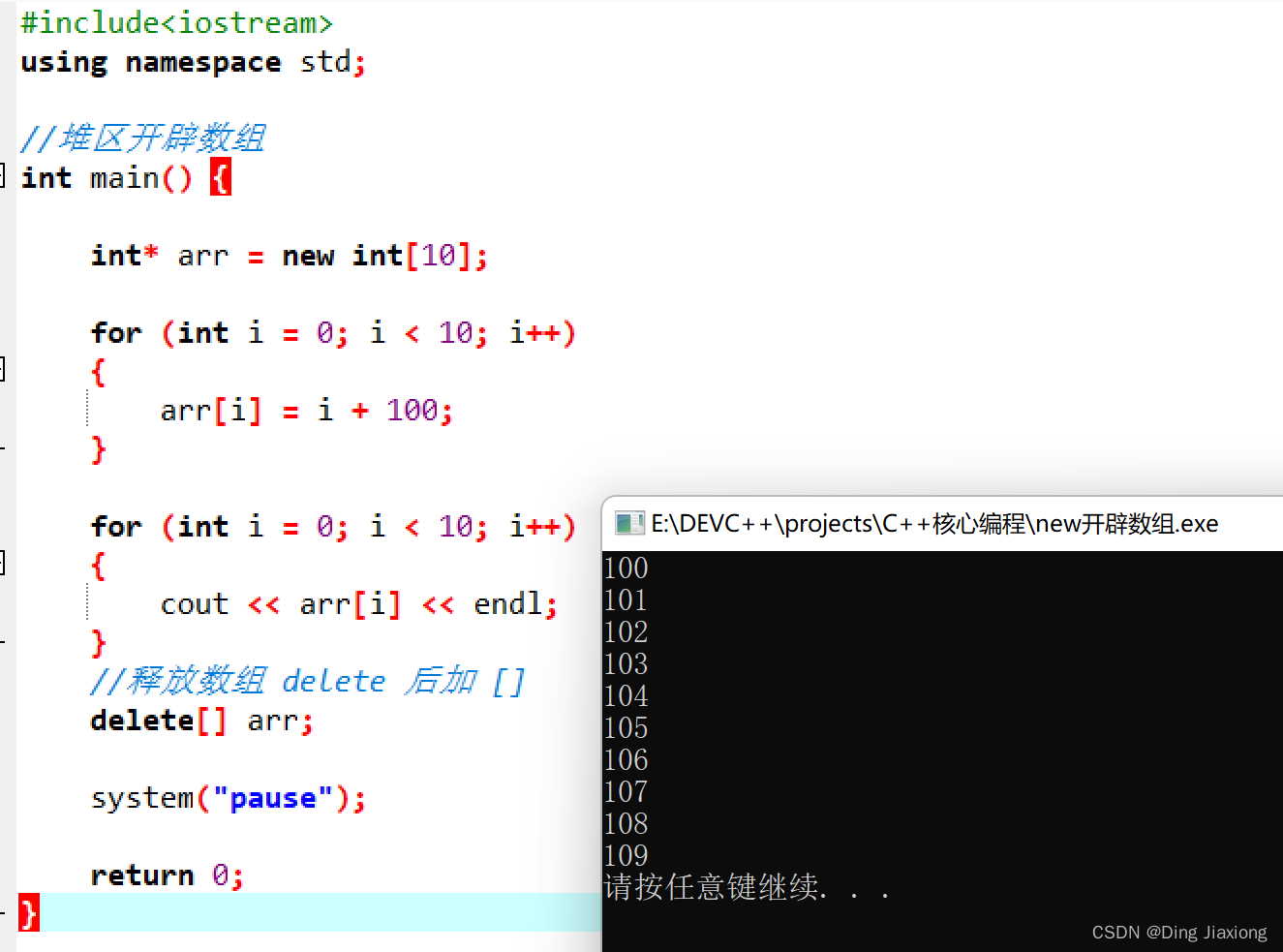Click the comment '//堆区开辟数组'
Viewport: 1283px width, 952px height.
142,138
